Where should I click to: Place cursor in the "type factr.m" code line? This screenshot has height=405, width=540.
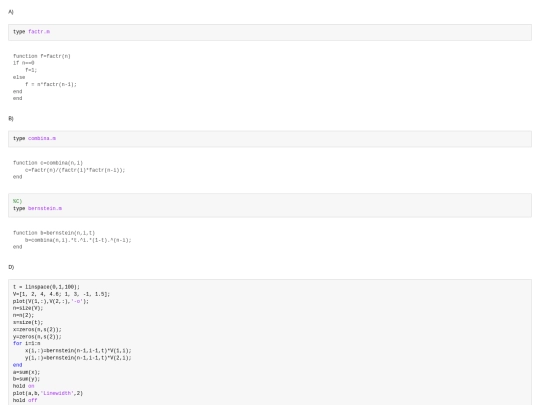coord(31,32)
